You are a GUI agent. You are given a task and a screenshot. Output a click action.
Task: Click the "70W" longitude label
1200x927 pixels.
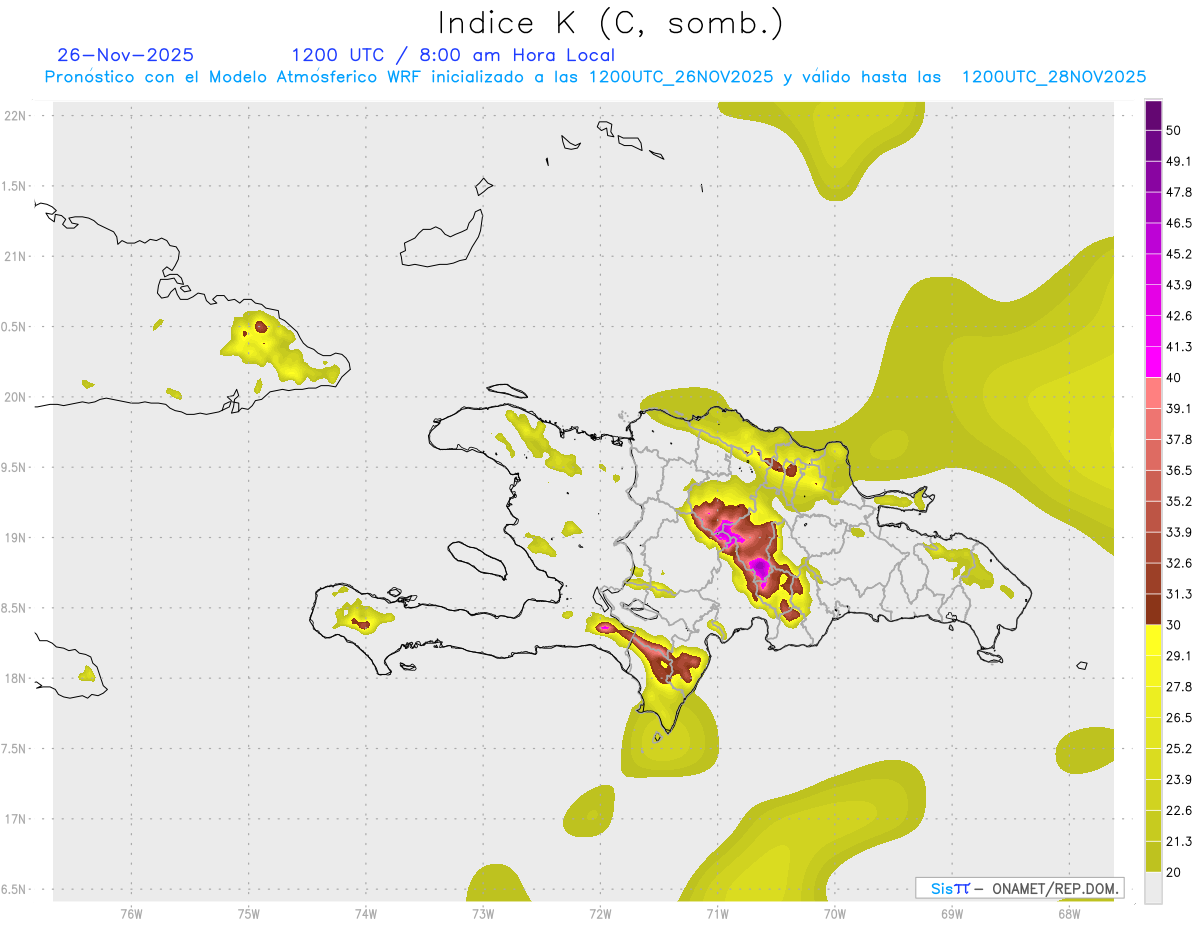(x=834, y=913)
